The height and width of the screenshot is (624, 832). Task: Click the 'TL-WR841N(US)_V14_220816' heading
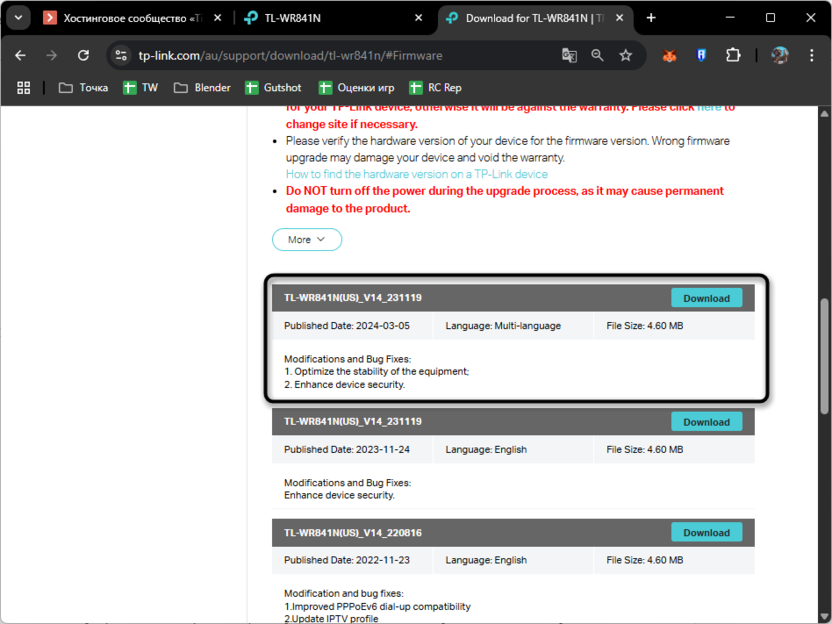353,533
